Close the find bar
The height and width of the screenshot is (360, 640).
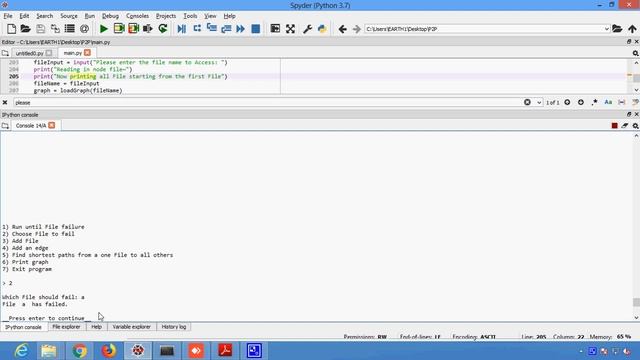[x=5, y=102]
